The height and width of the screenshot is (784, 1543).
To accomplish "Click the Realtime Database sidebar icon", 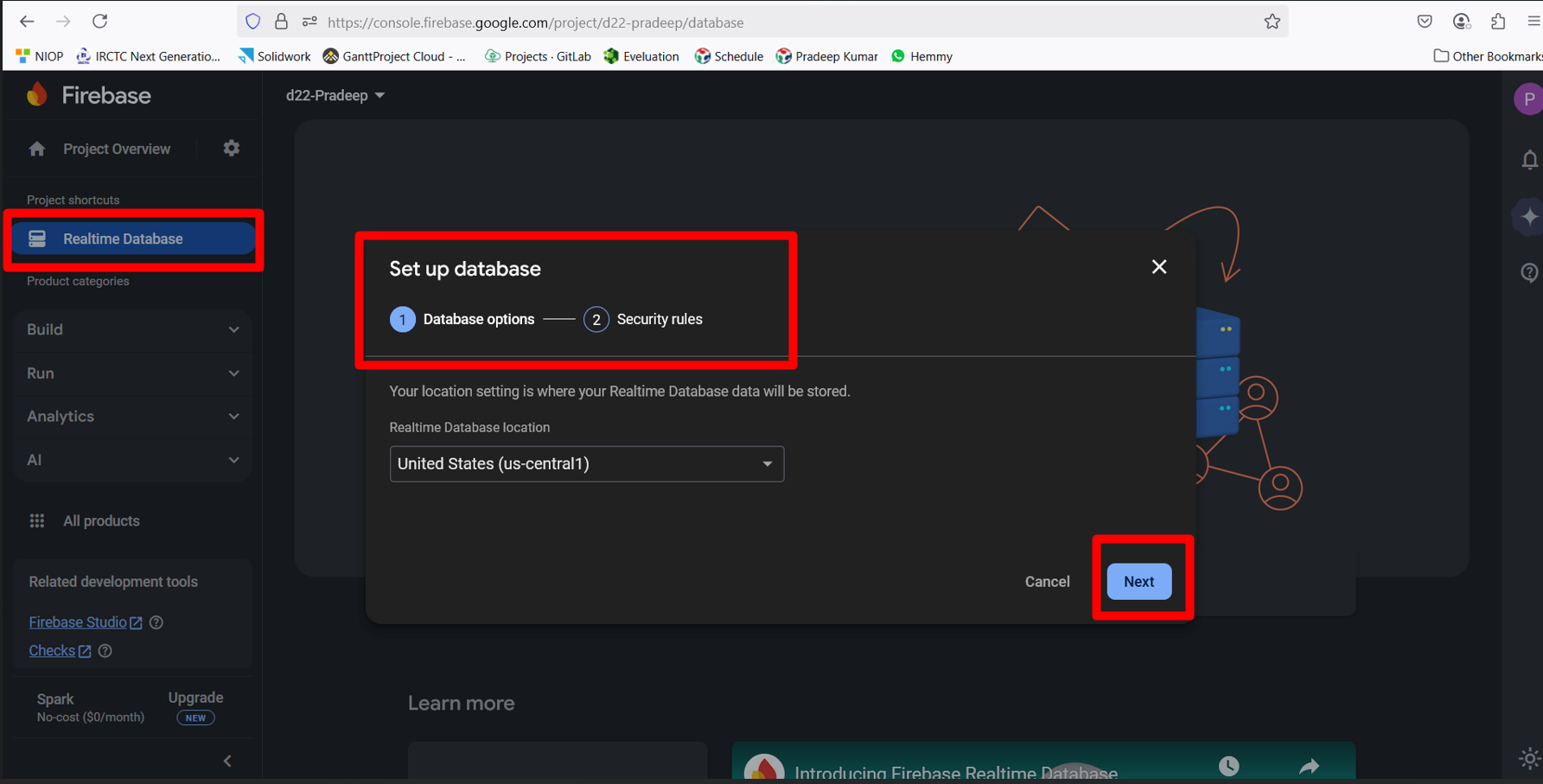I will (37, 239).
